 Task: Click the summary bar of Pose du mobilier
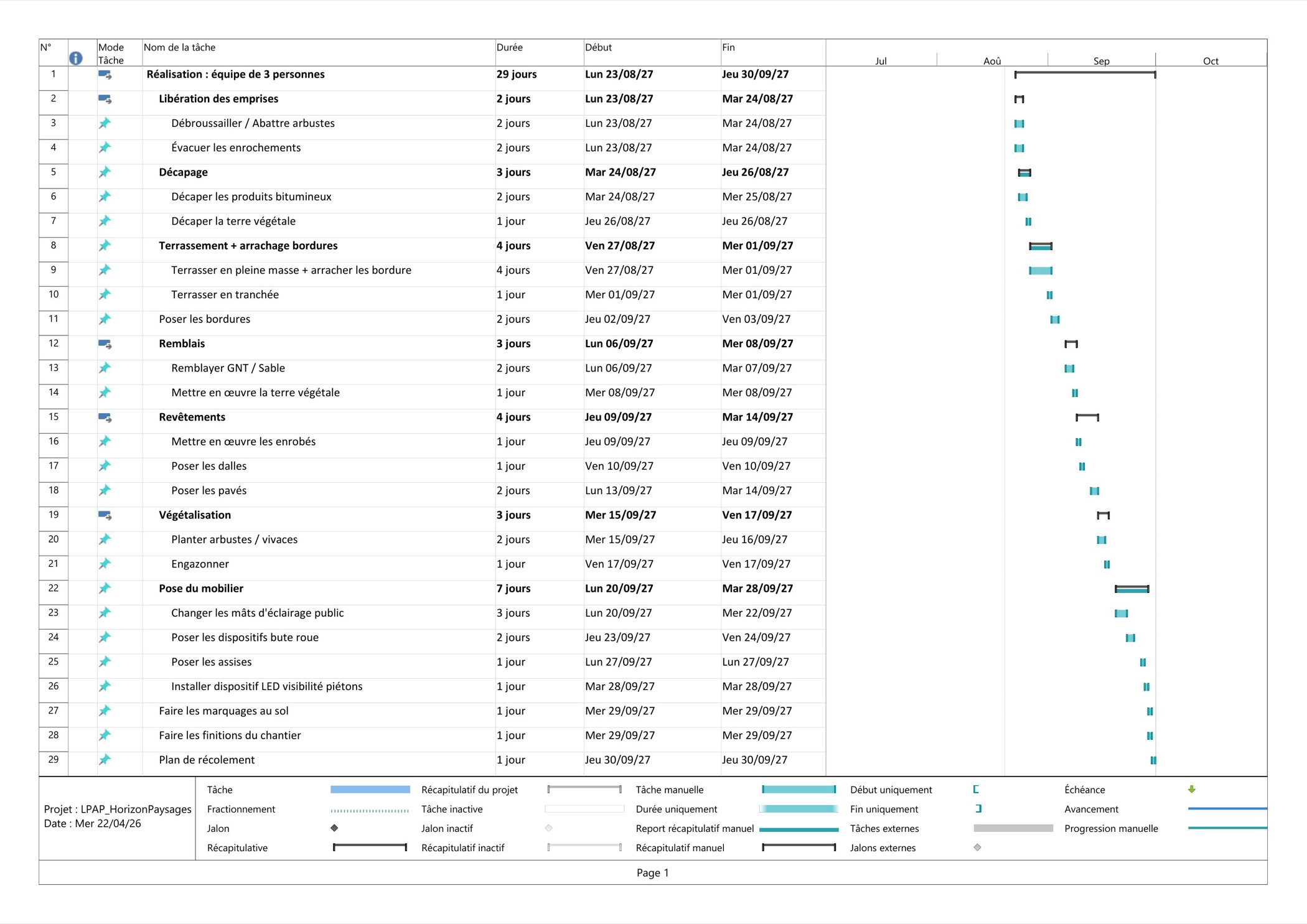pos(1131,589)
